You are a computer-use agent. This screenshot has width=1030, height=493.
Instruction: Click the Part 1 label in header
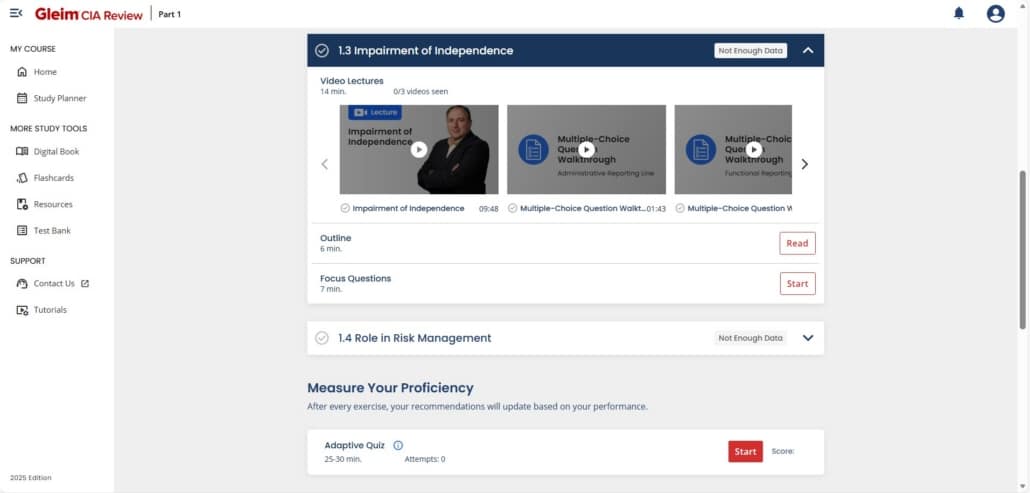(169, 14)
